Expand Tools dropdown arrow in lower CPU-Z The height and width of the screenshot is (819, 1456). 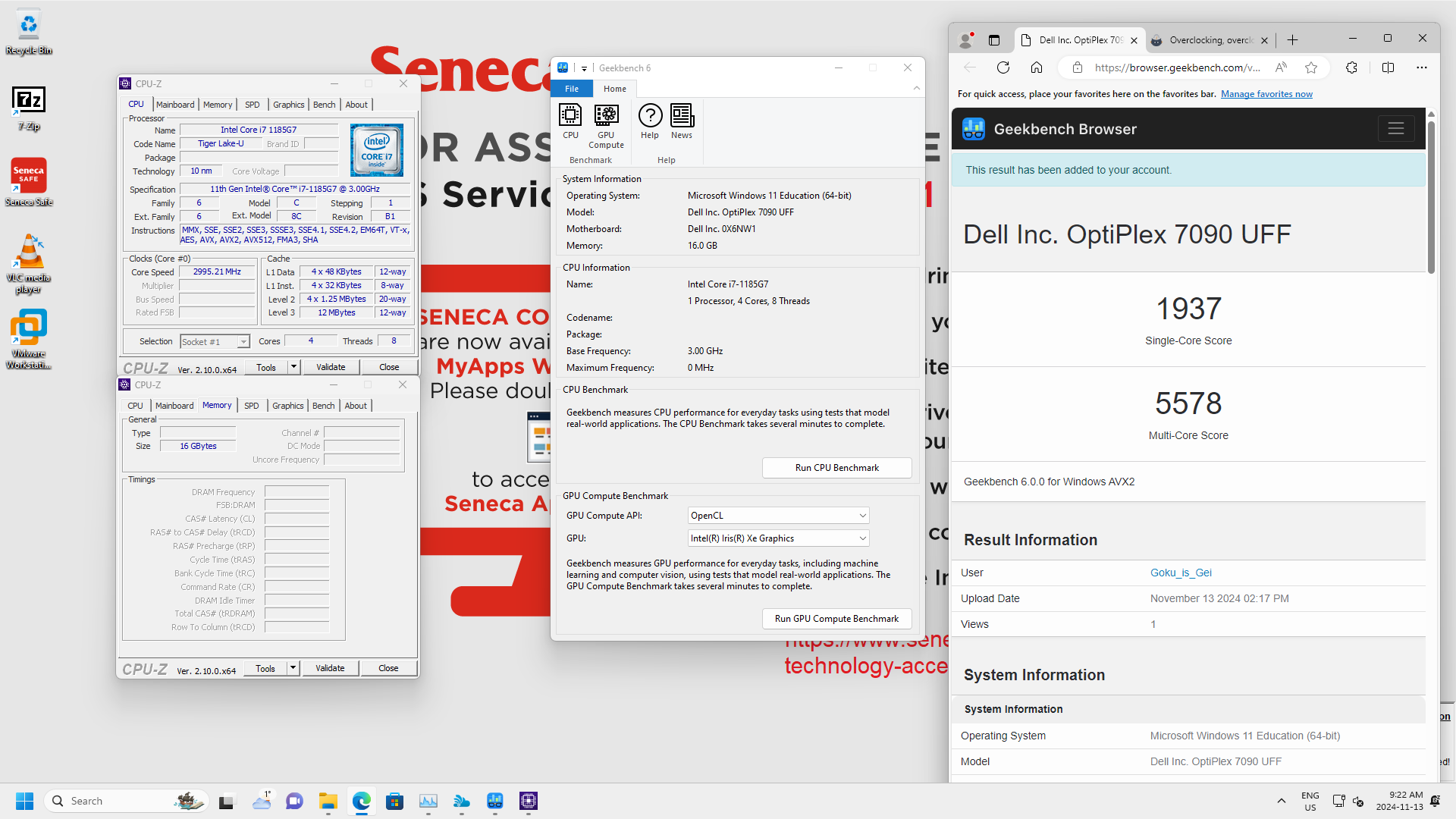293,668
